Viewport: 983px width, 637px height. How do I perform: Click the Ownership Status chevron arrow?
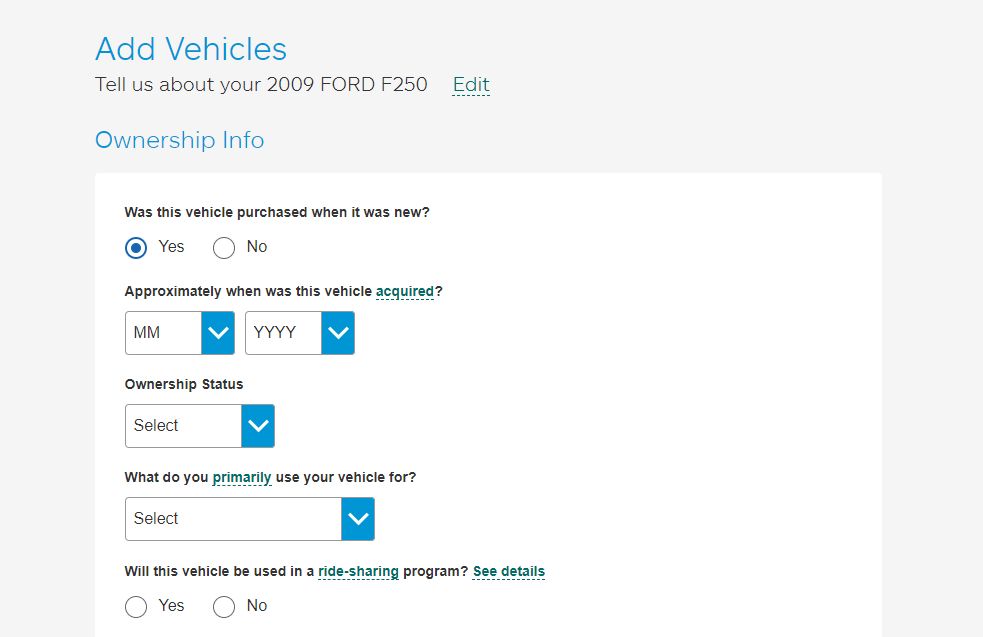click(258, 426)
